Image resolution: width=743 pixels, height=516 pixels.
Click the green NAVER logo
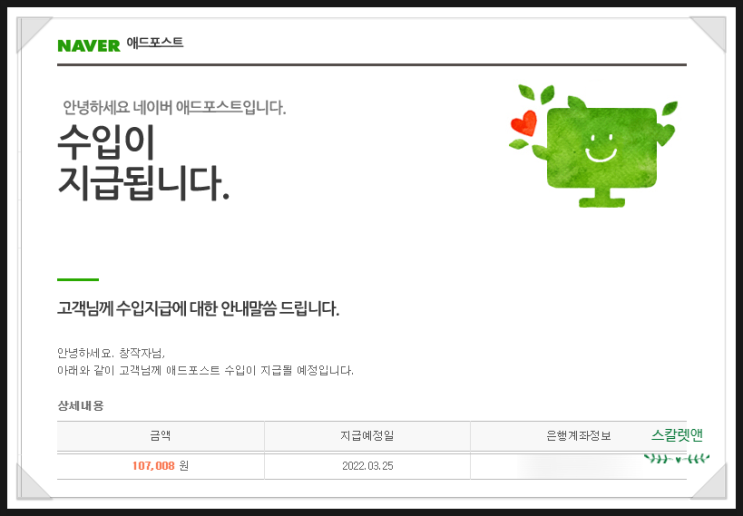[x=89, y=45]
